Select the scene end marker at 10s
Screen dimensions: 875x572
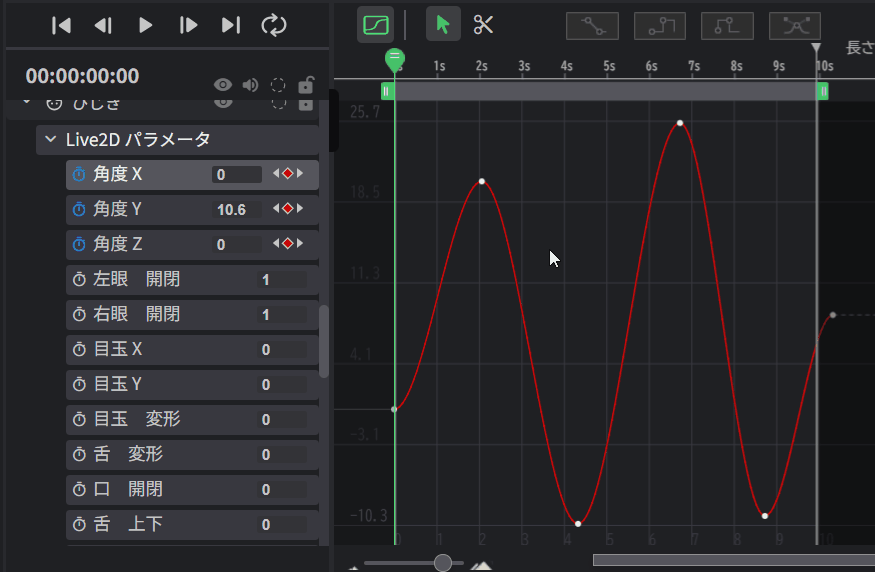(816, 48)
